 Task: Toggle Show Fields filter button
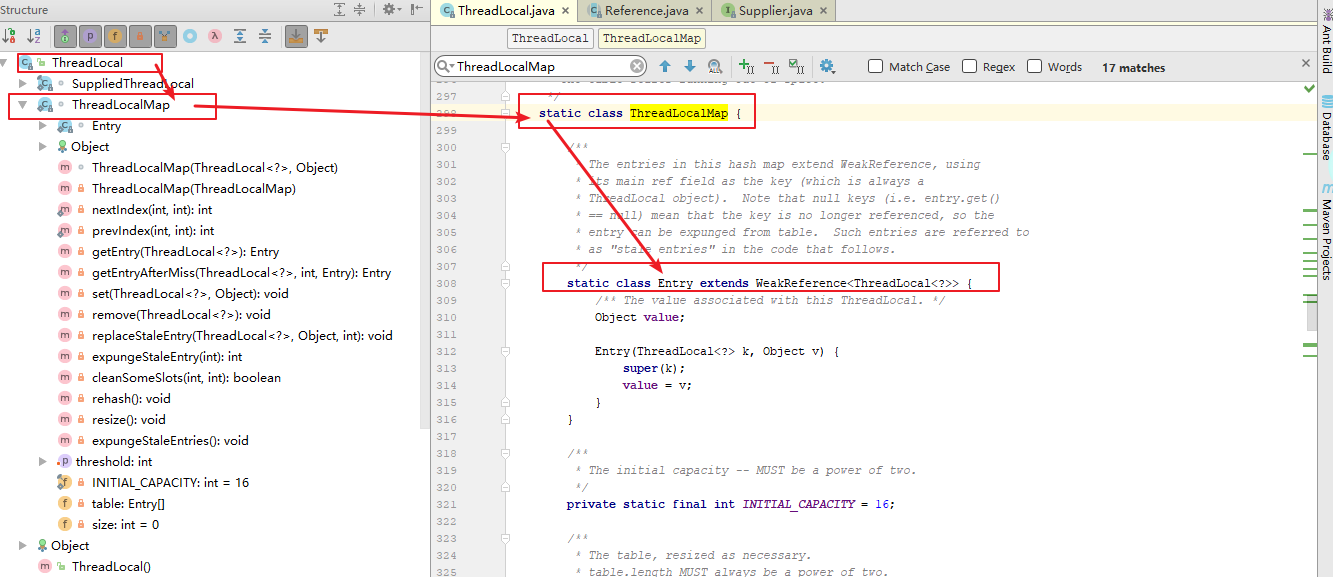coord(115,36)
